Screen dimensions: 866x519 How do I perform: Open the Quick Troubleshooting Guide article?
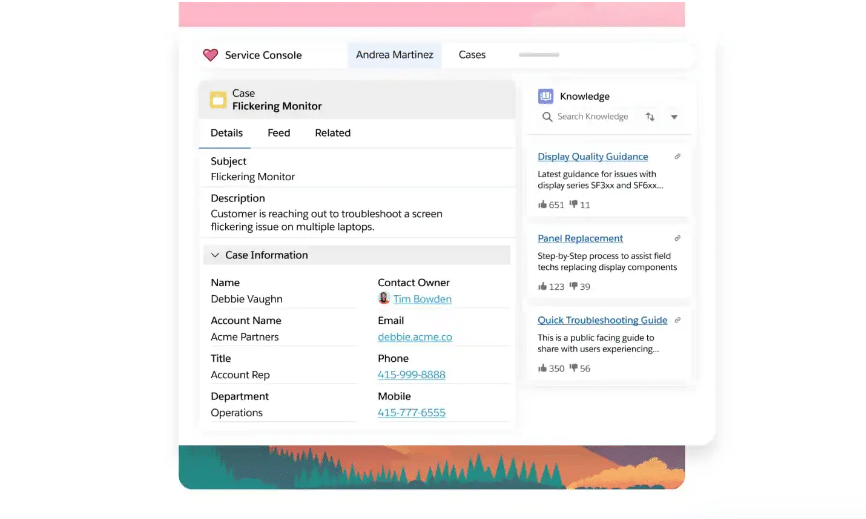tap(602, 320)
